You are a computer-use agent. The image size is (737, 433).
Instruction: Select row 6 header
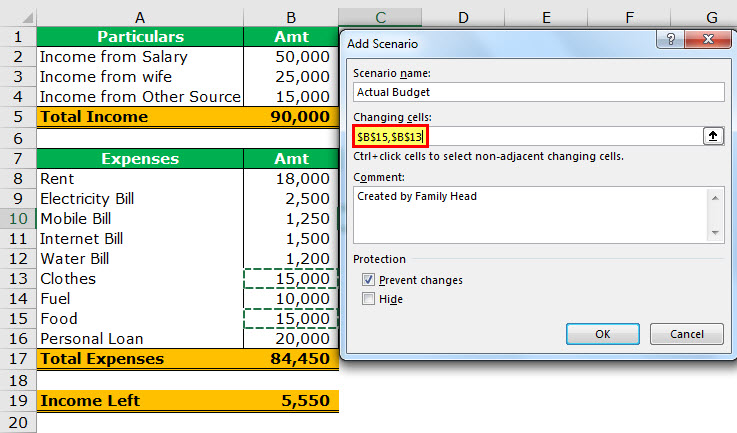(x=18, y=138)
